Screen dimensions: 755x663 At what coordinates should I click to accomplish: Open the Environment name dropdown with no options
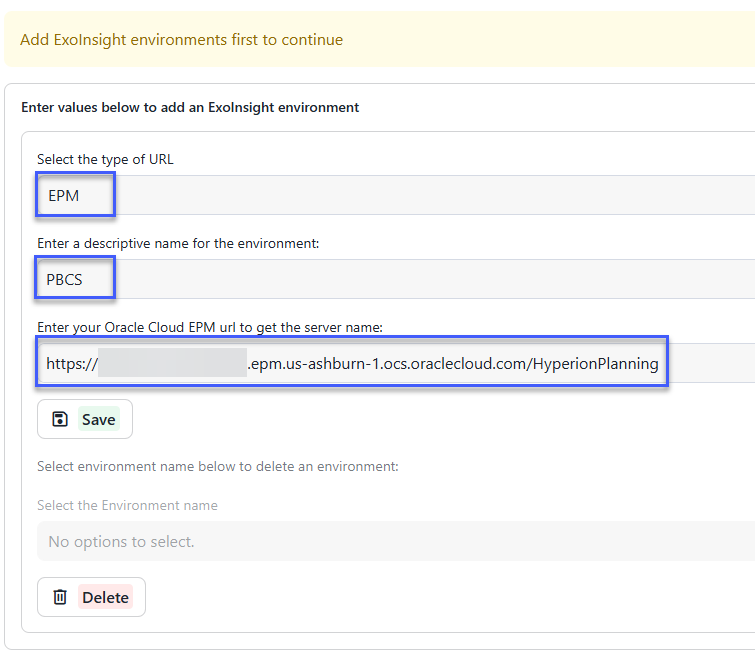(x=396, y=541)
